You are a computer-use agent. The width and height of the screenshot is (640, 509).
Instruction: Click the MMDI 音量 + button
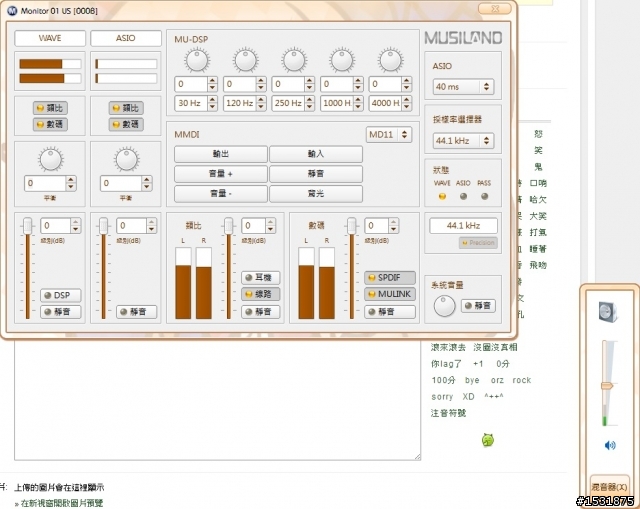tap(221, 174)
